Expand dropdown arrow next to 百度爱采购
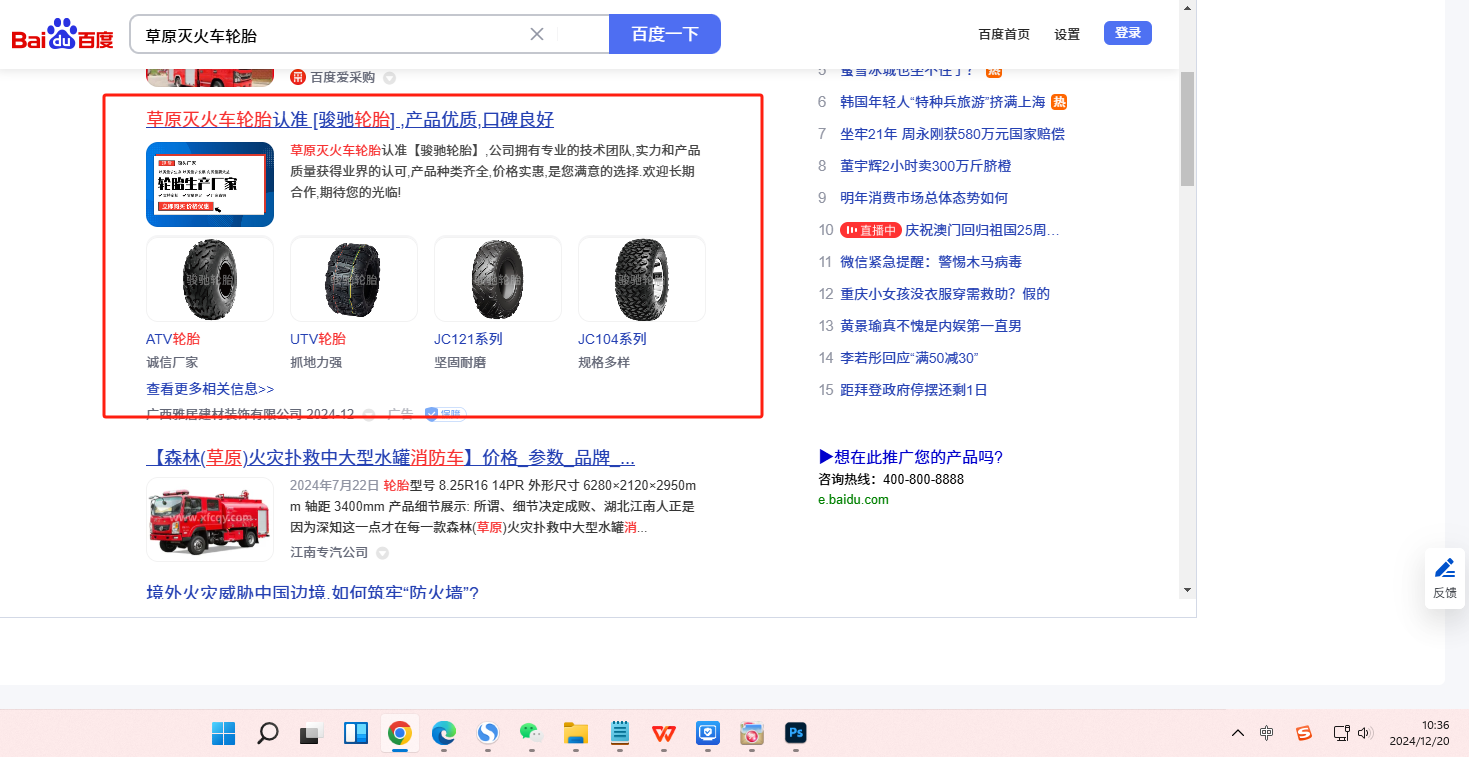The height and width of the screenshot is (757, 1469). pyautogui.click(x=390, y=78)
